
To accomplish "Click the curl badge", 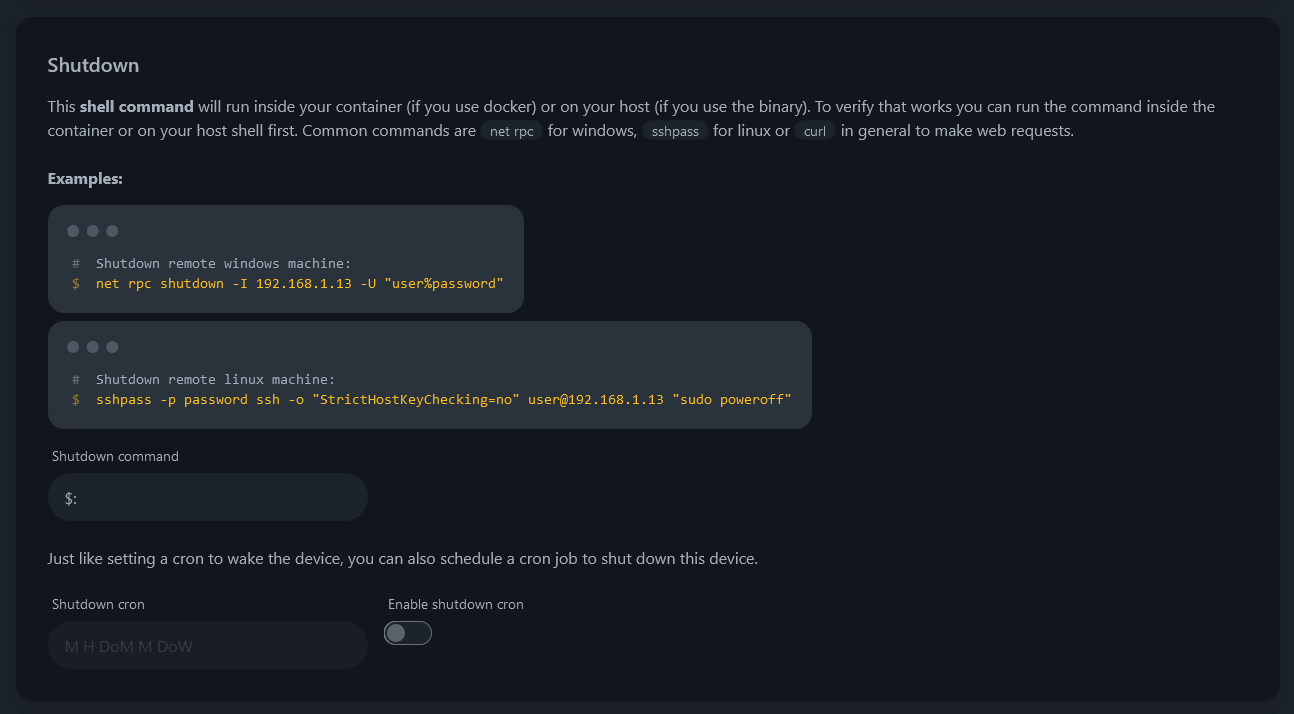I will click(x=814, y=130).
